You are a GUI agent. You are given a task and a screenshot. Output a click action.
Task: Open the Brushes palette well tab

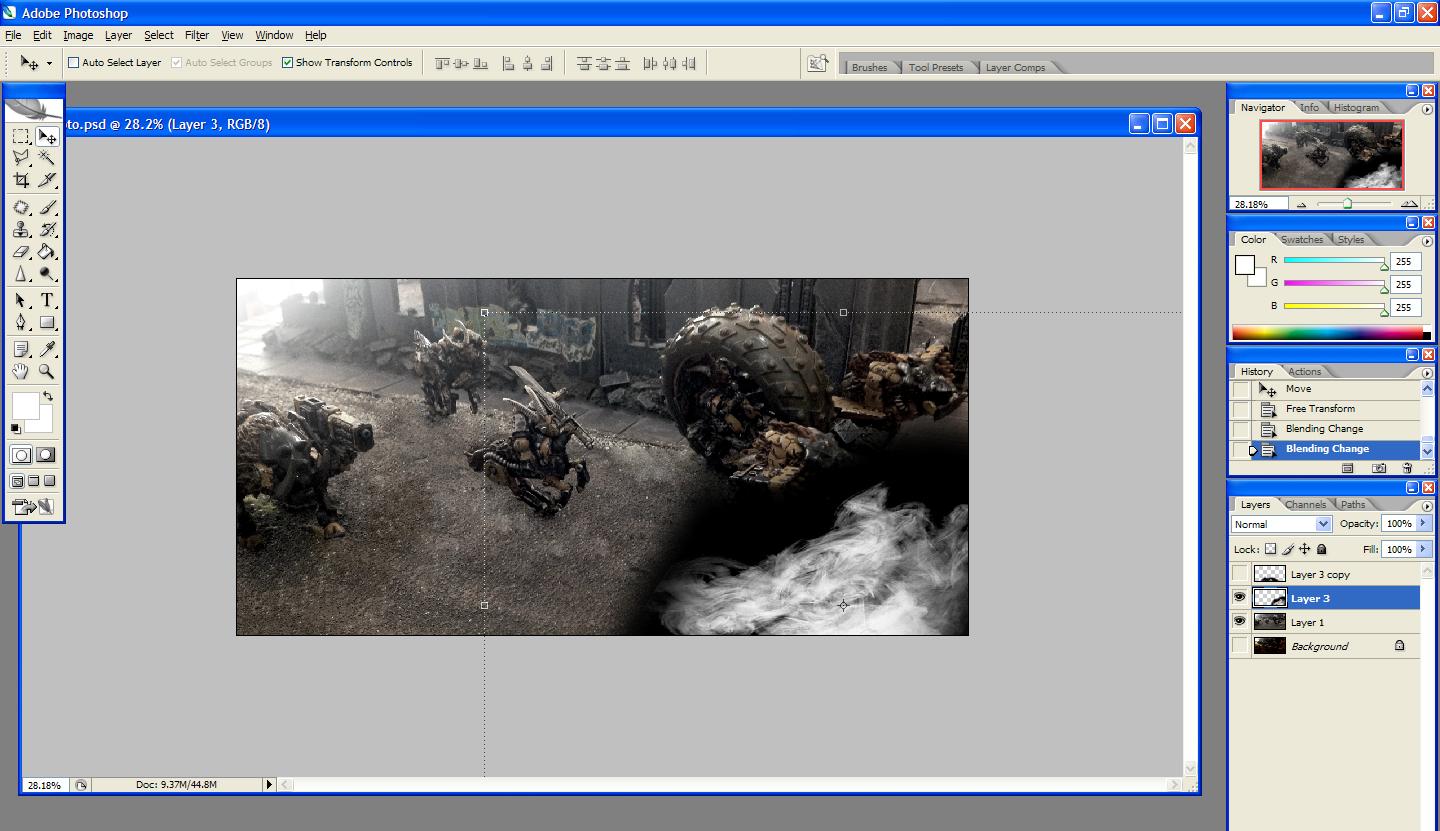pos(869,68)
